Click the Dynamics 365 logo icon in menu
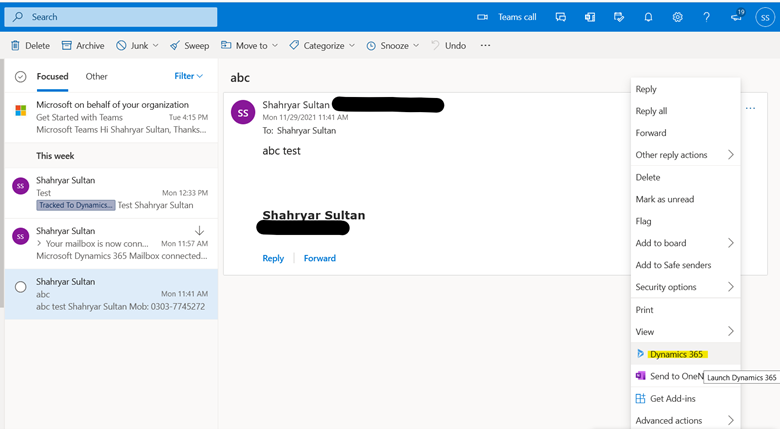This screenshot has width=780, height=429. click(641, 354)
